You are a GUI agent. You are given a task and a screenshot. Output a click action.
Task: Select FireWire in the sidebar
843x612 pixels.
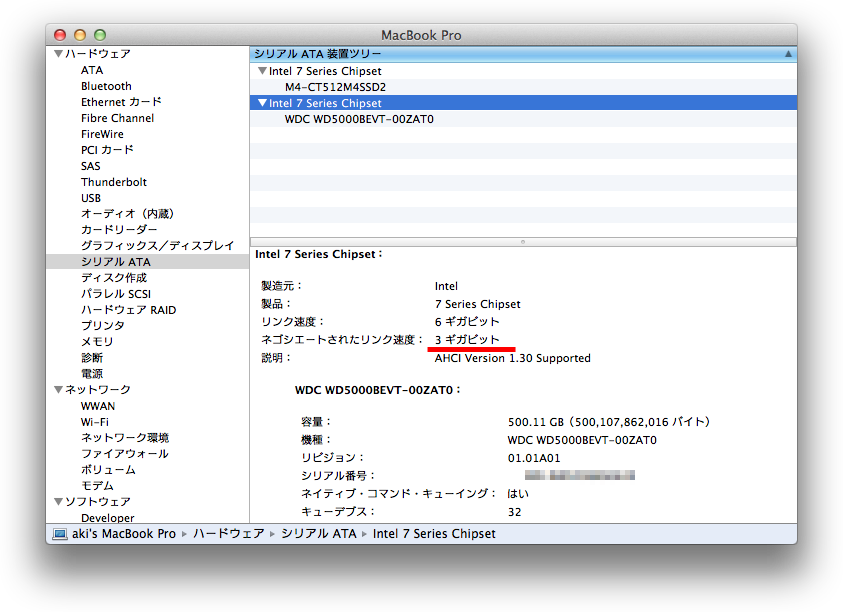pos(102,134)
